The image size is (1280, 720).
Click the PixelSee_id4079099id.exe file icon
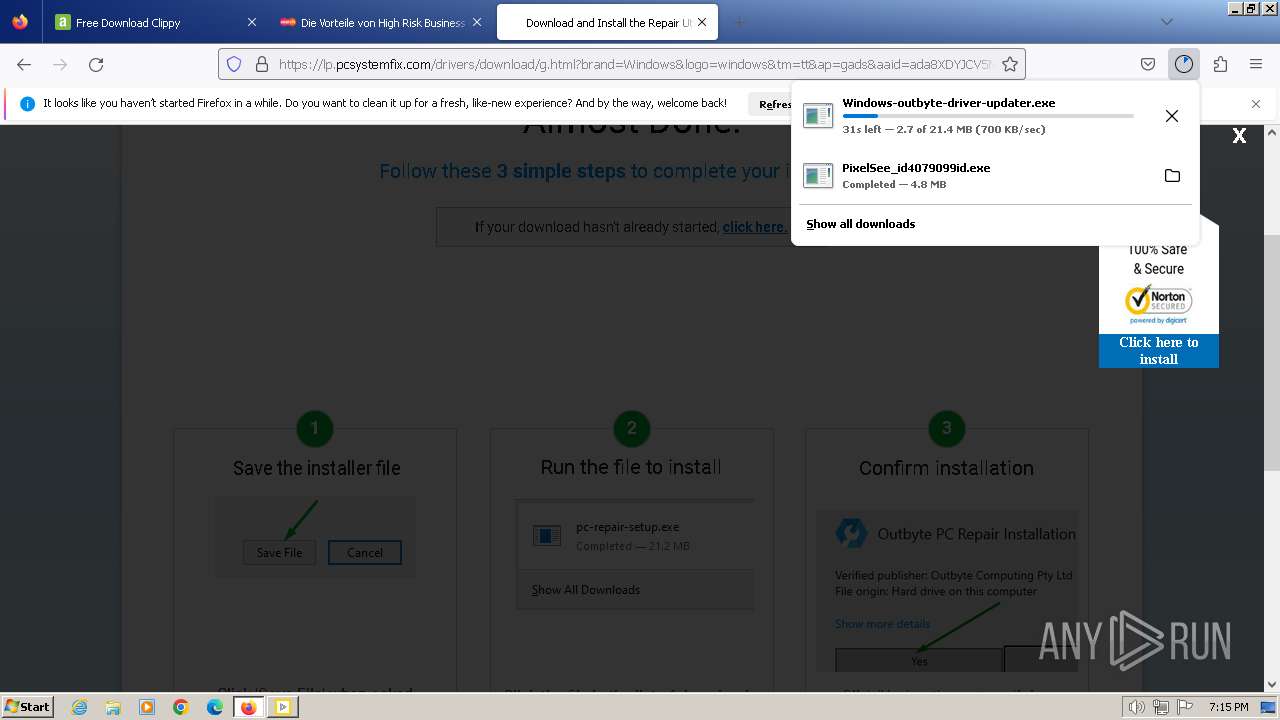[x=818, y=176]
